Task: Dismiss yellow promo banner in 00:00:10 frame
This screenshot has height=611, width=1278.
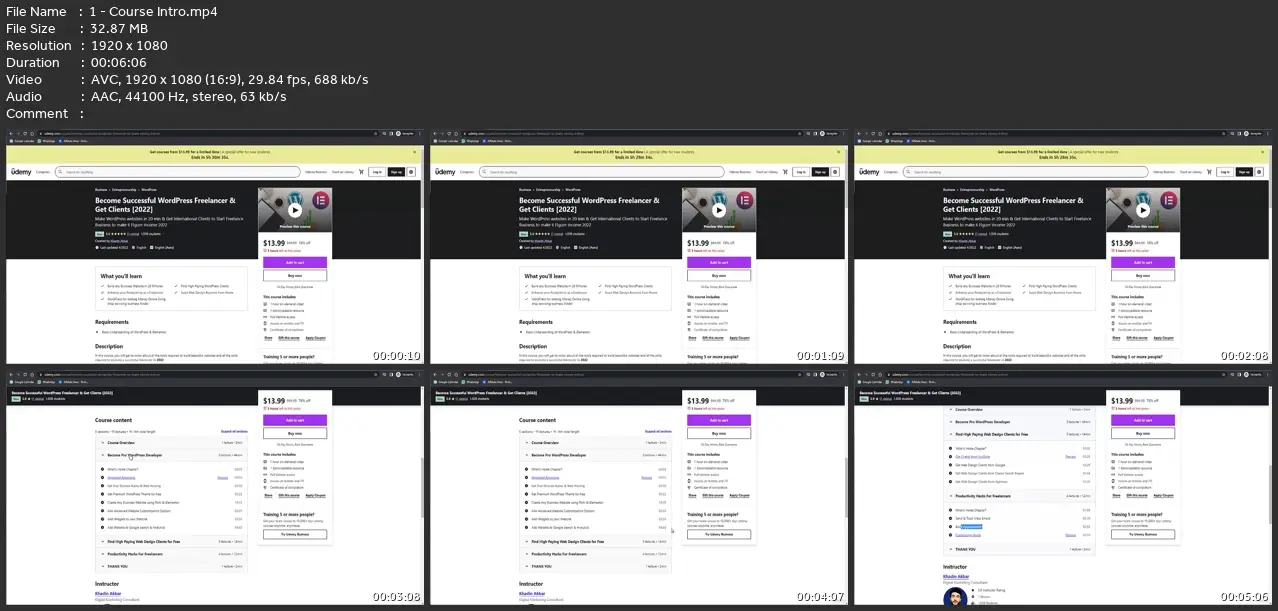Action: click(x=417, y=154)
